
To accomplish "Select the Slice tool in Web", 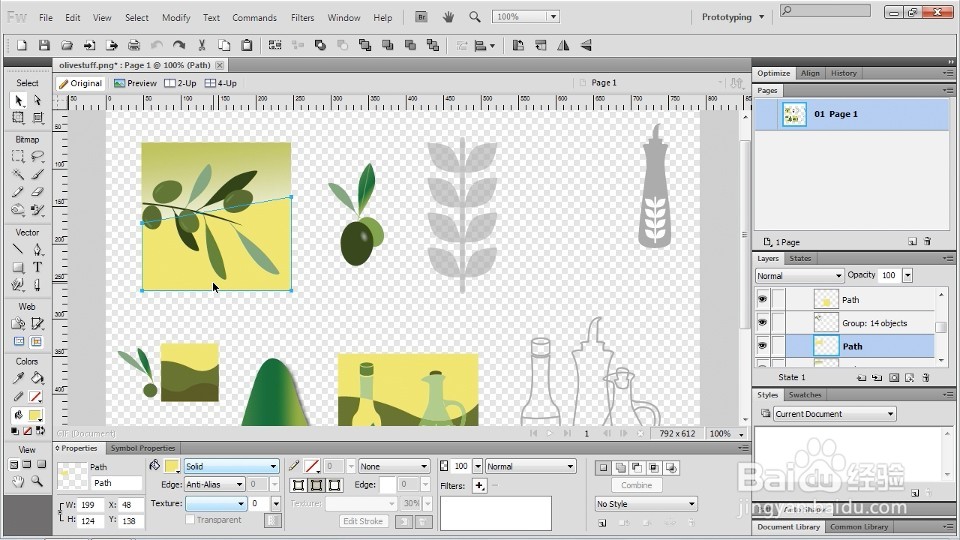I will (x=37, y=323).
